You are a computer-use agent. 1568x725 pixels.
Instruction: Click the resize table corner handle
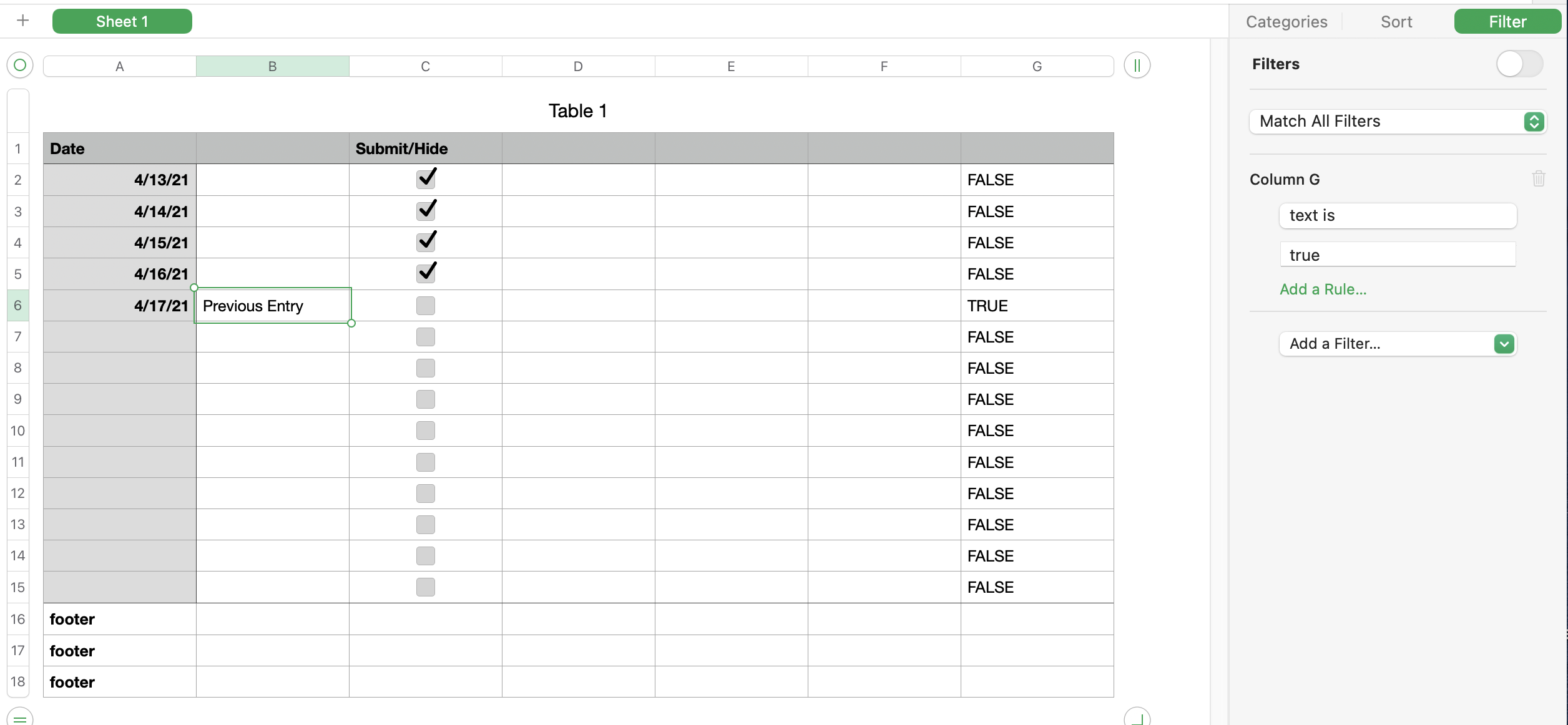pos(1137,718)
